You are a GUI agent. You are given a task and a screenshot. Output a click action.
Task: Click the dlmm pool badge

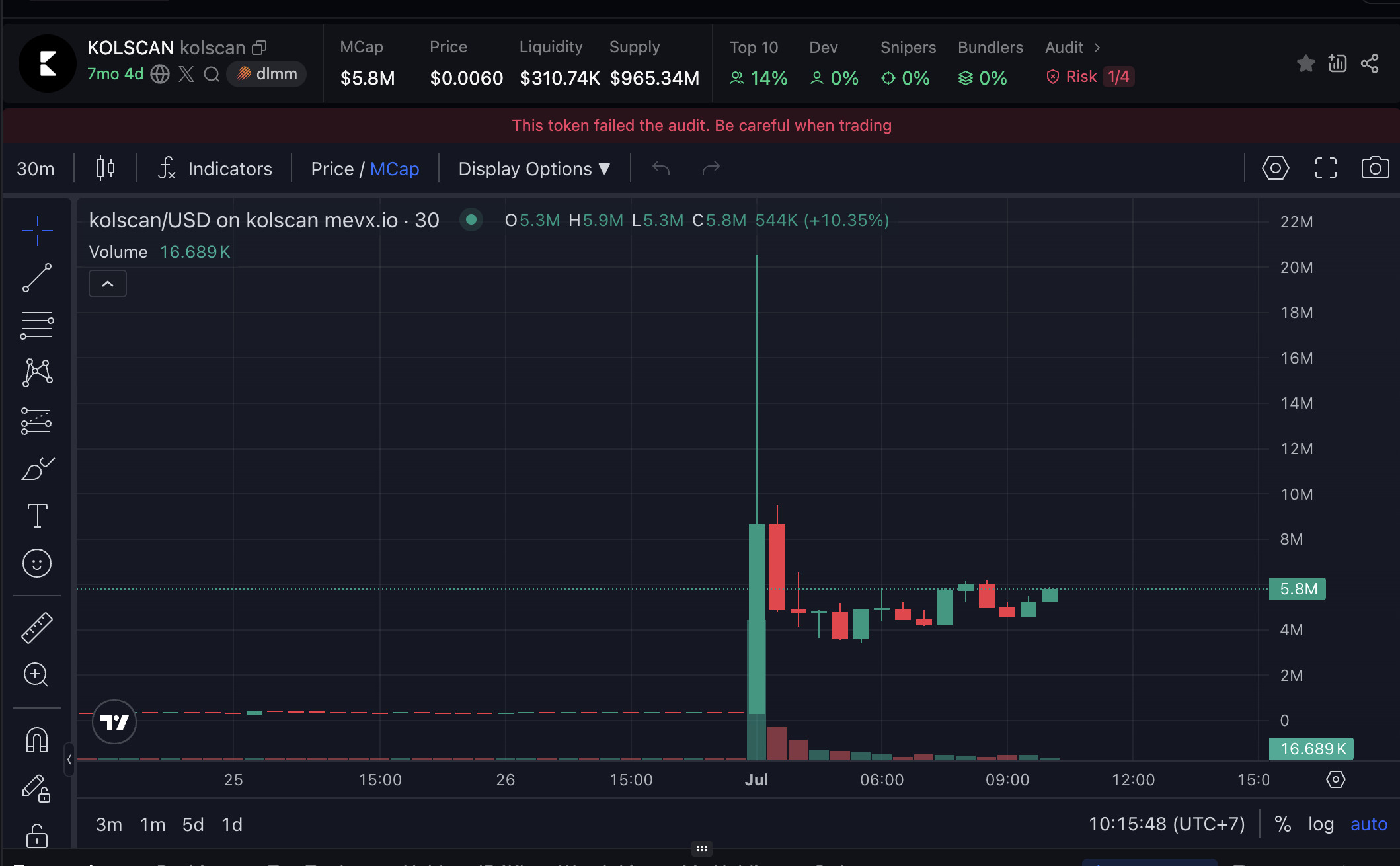pyautogui.click(x=267, y=74)
